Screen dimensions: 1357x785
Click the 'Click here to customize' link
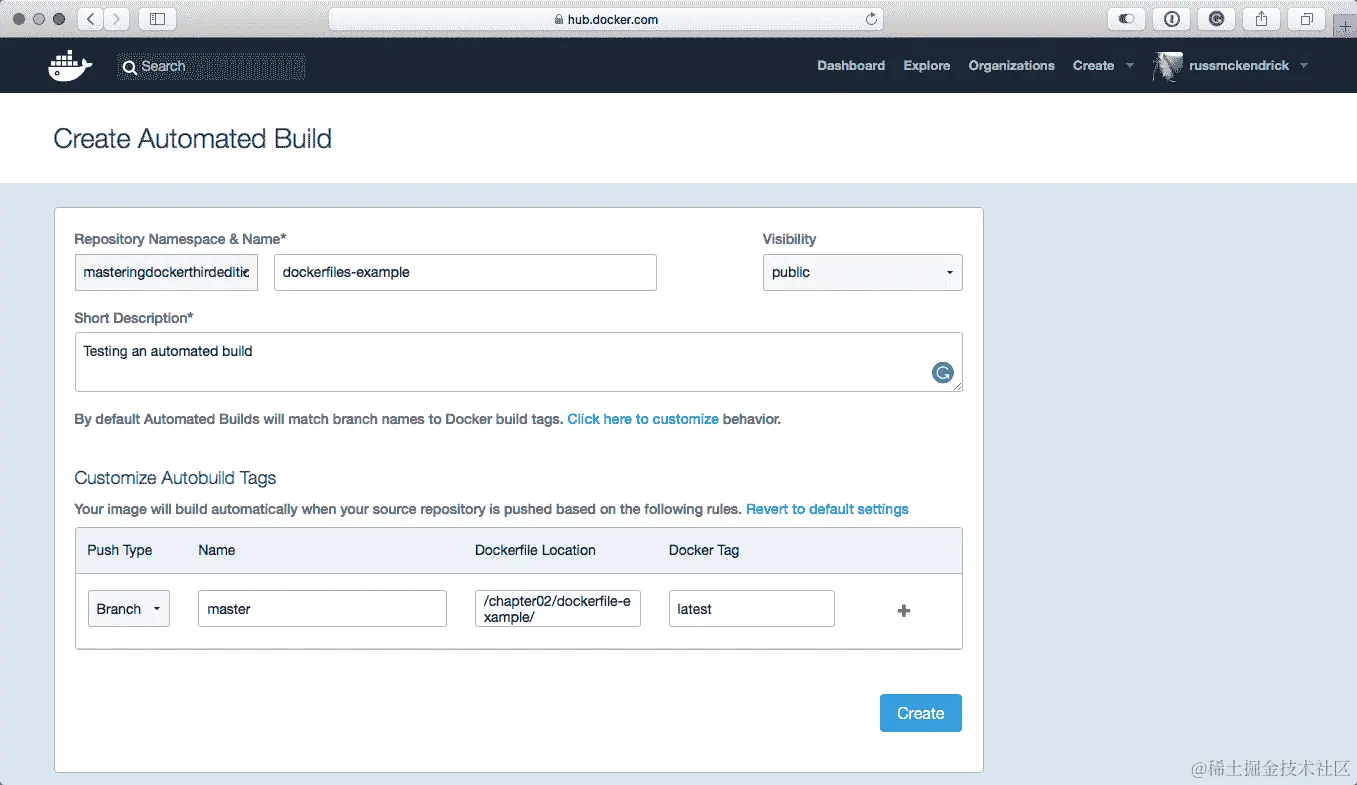(x=643, y=419)
